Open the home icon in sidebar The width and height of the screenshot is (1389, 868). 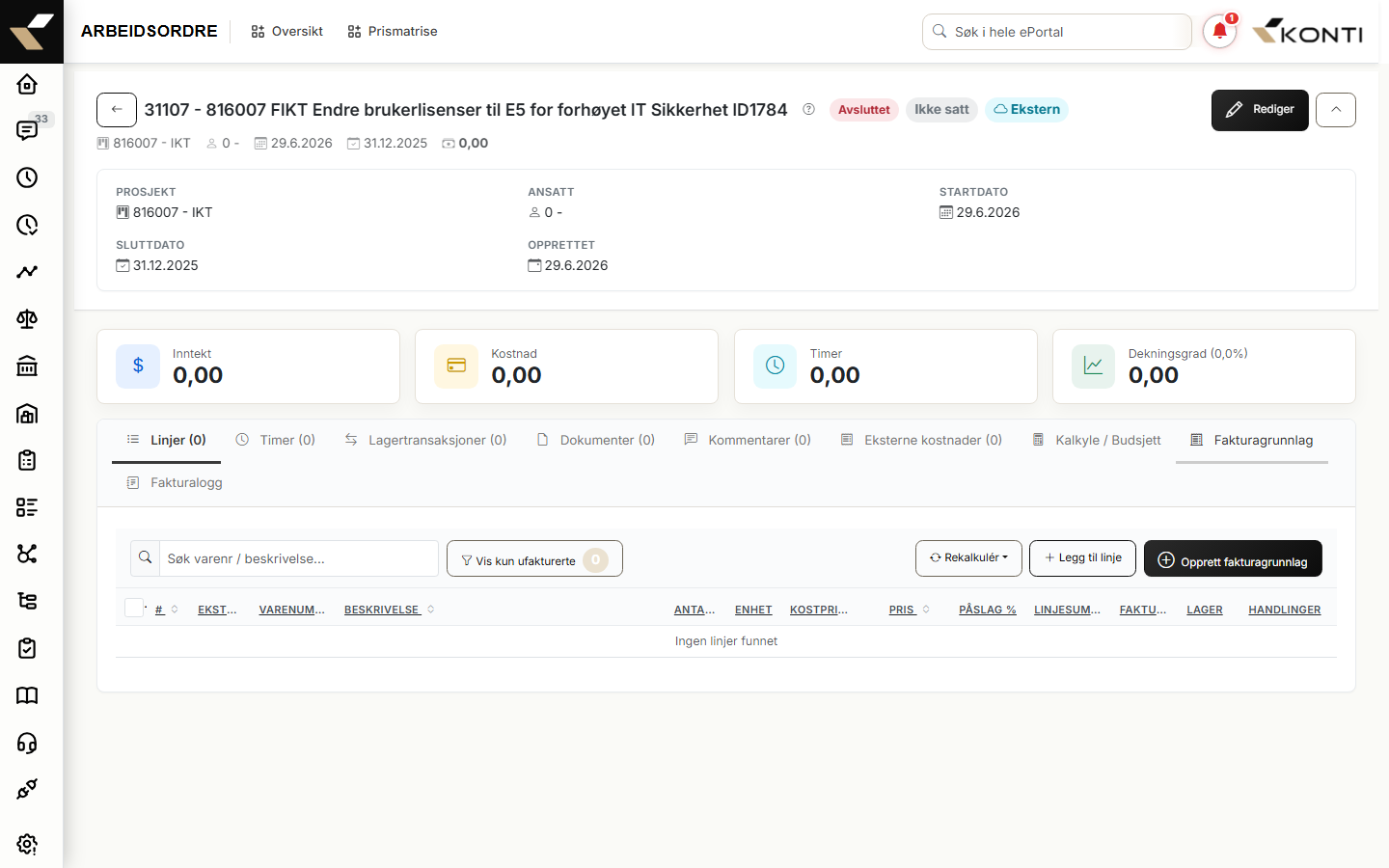[x=27, y=84]
